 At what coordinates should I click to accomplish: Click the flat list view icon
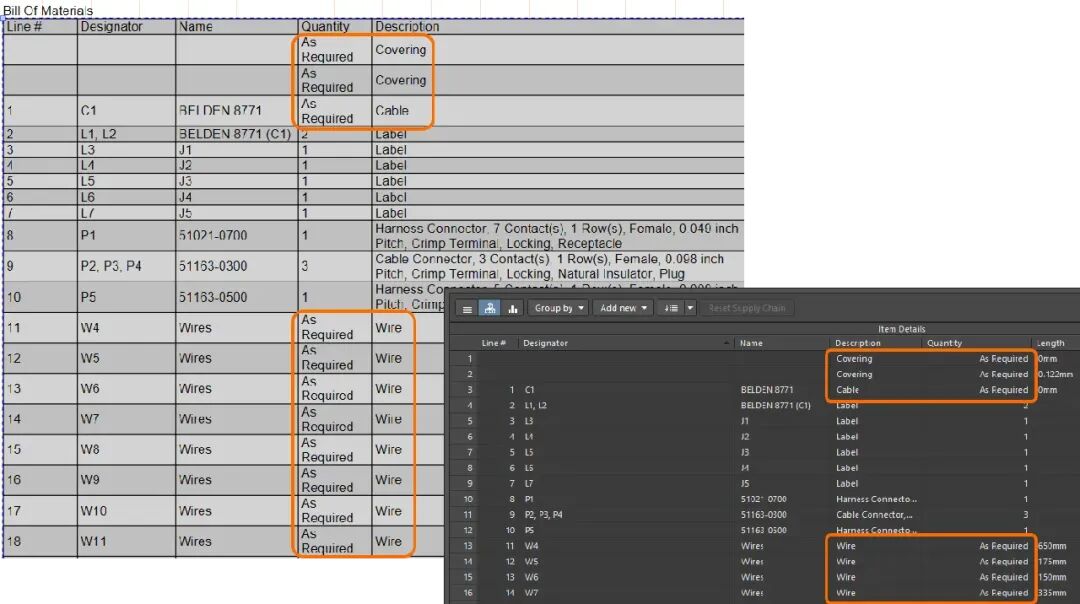coord(466,309)
